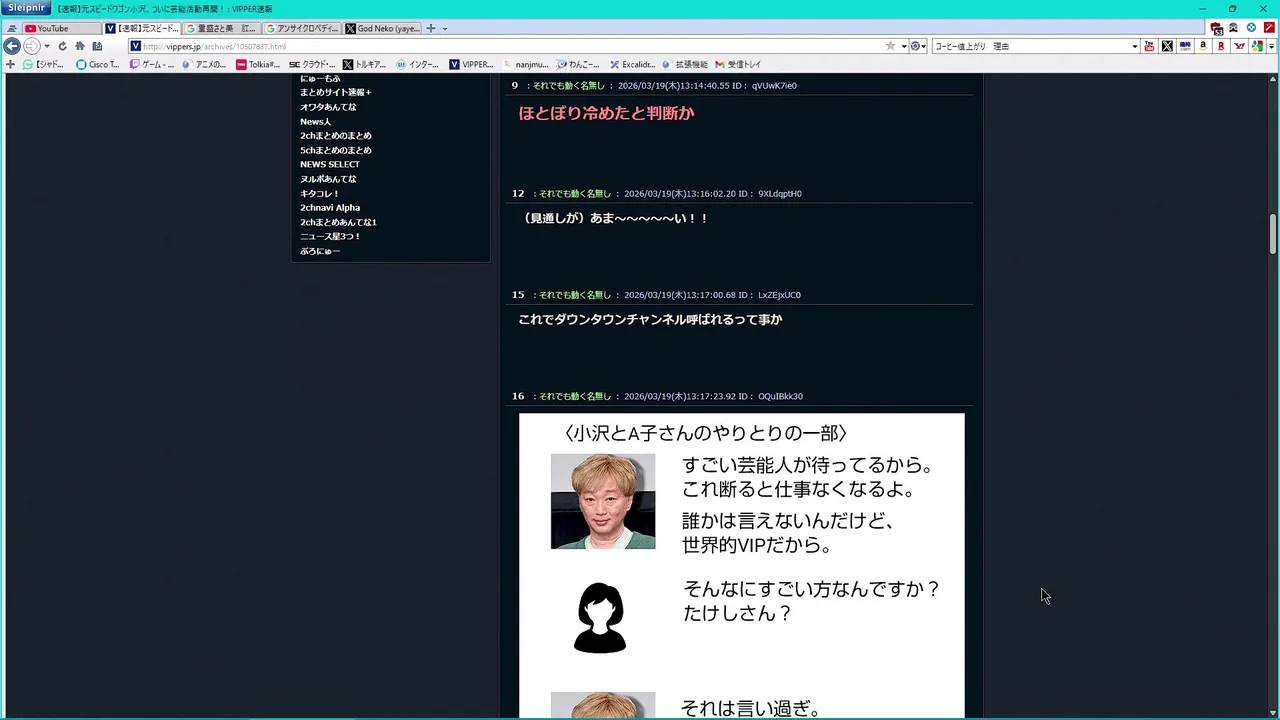The image size is (1280, 720).
Task: Open the 拡張機能 bookmark
Action: click(x=685, y=64)
